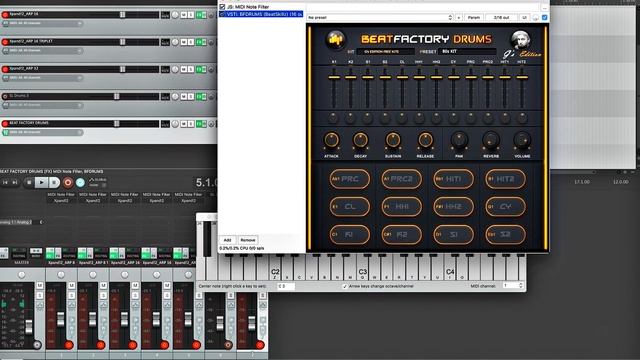
Task: Toggle the plugin bypass checkbox in the FX window
Action: tap(544, 18)
